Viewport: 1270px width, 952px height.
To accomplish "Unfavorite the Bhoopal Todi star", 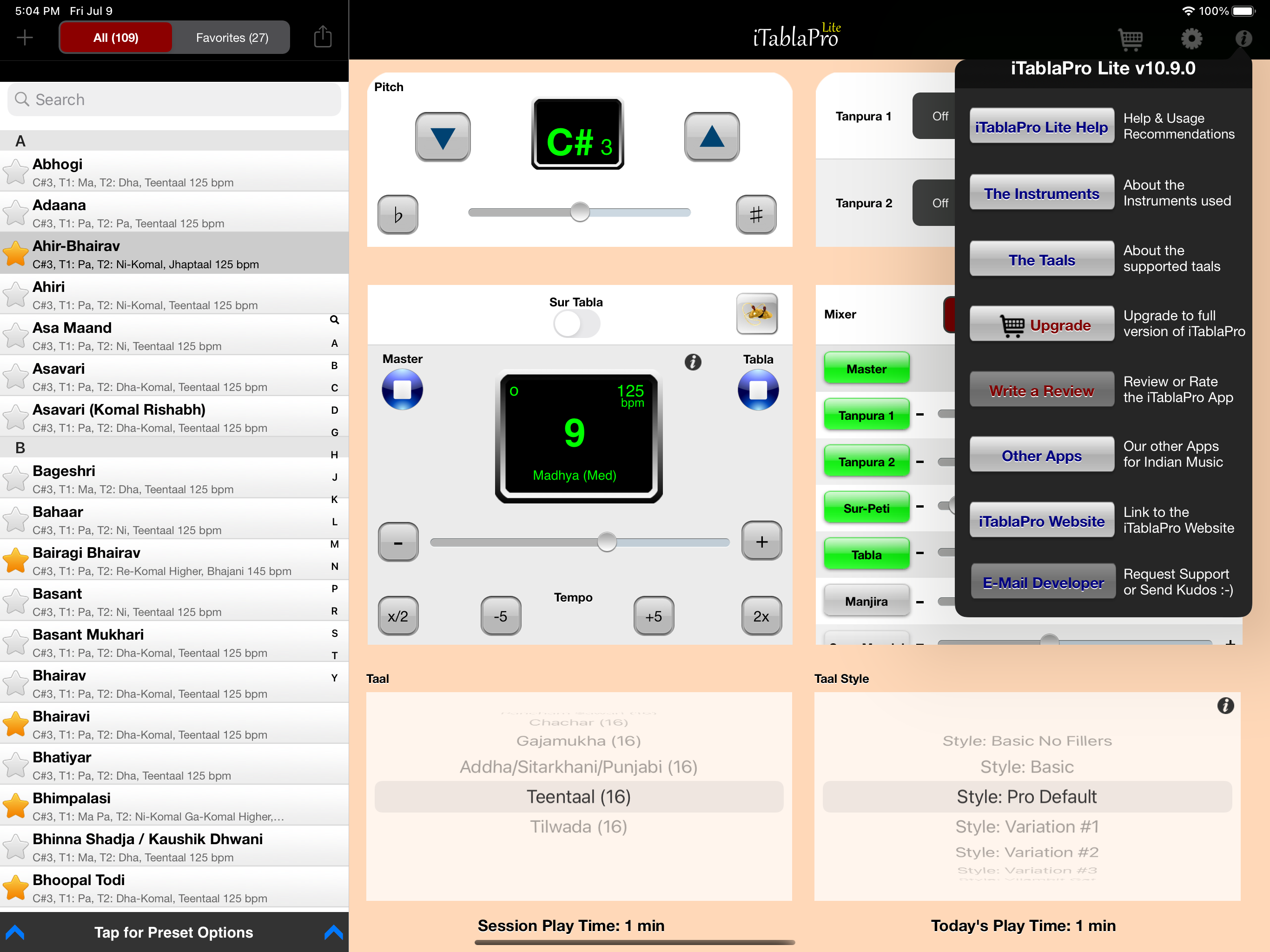I will 15,887.
